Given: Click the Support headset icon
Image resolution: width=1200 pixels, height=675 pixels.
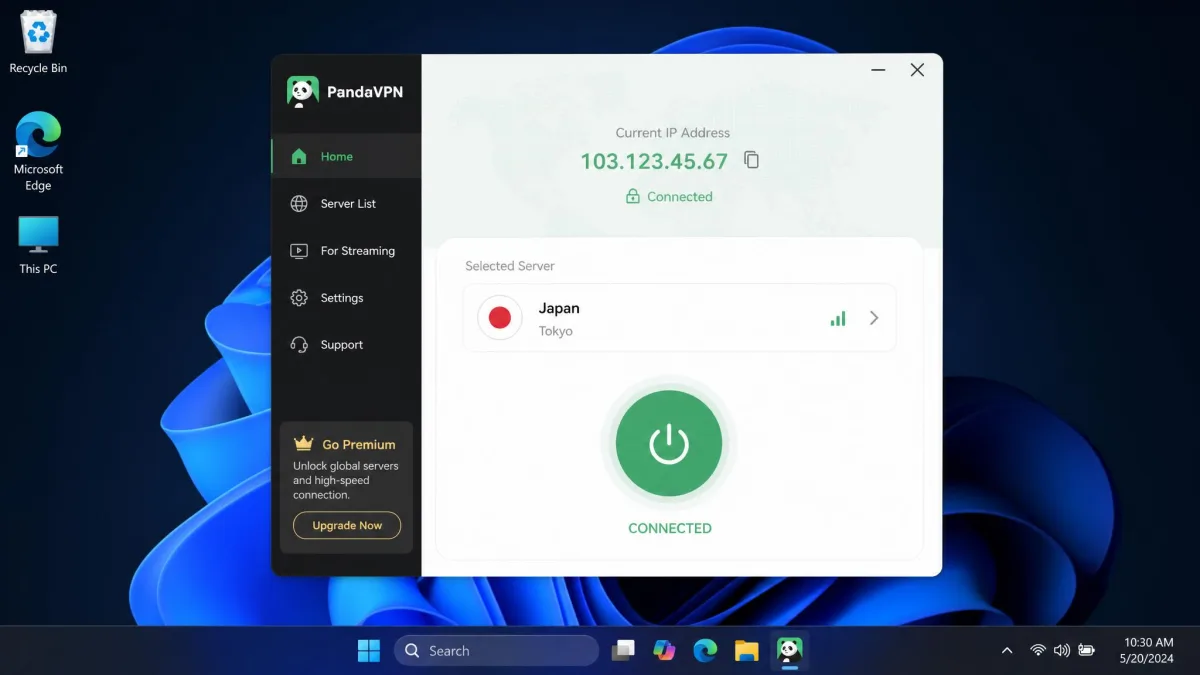Looking at the screenshot, I should (299, 345).
